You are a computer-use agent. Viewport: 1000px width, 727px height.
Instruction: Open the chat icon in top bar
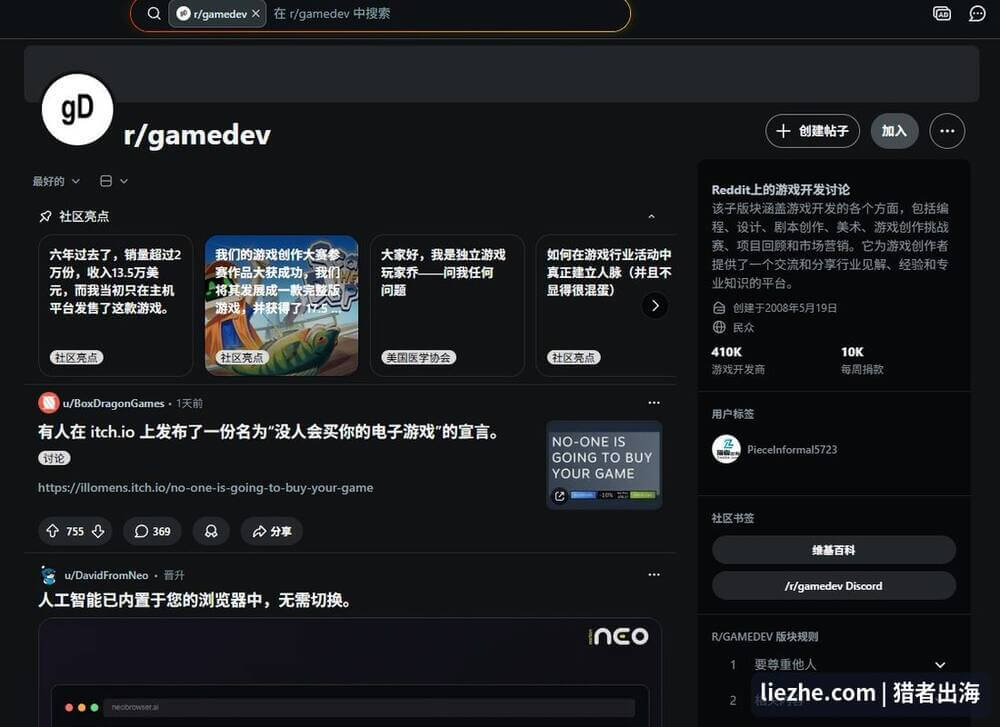tap(976, 13)
